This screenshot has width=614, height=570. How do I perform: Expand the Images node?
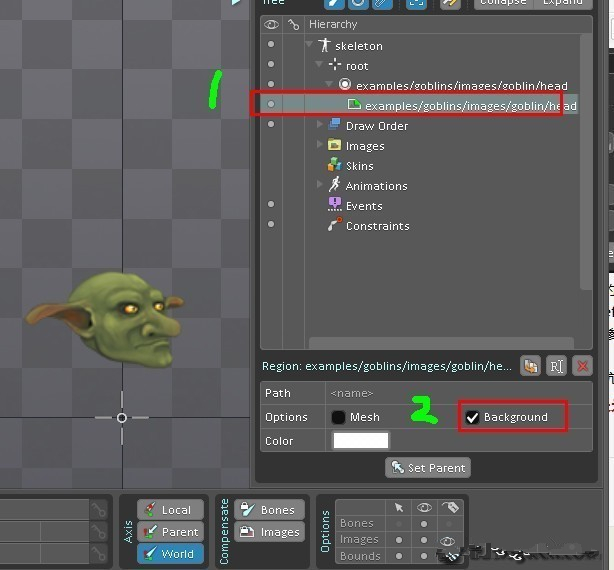point(320,144)
